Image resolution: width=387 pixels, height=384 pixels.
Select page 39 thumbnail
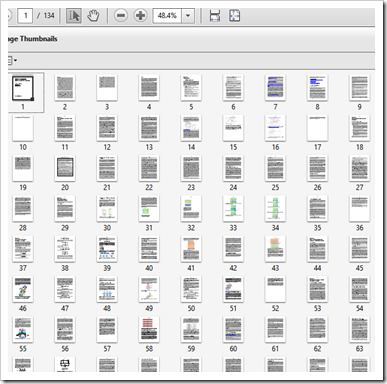click(107, 249)
